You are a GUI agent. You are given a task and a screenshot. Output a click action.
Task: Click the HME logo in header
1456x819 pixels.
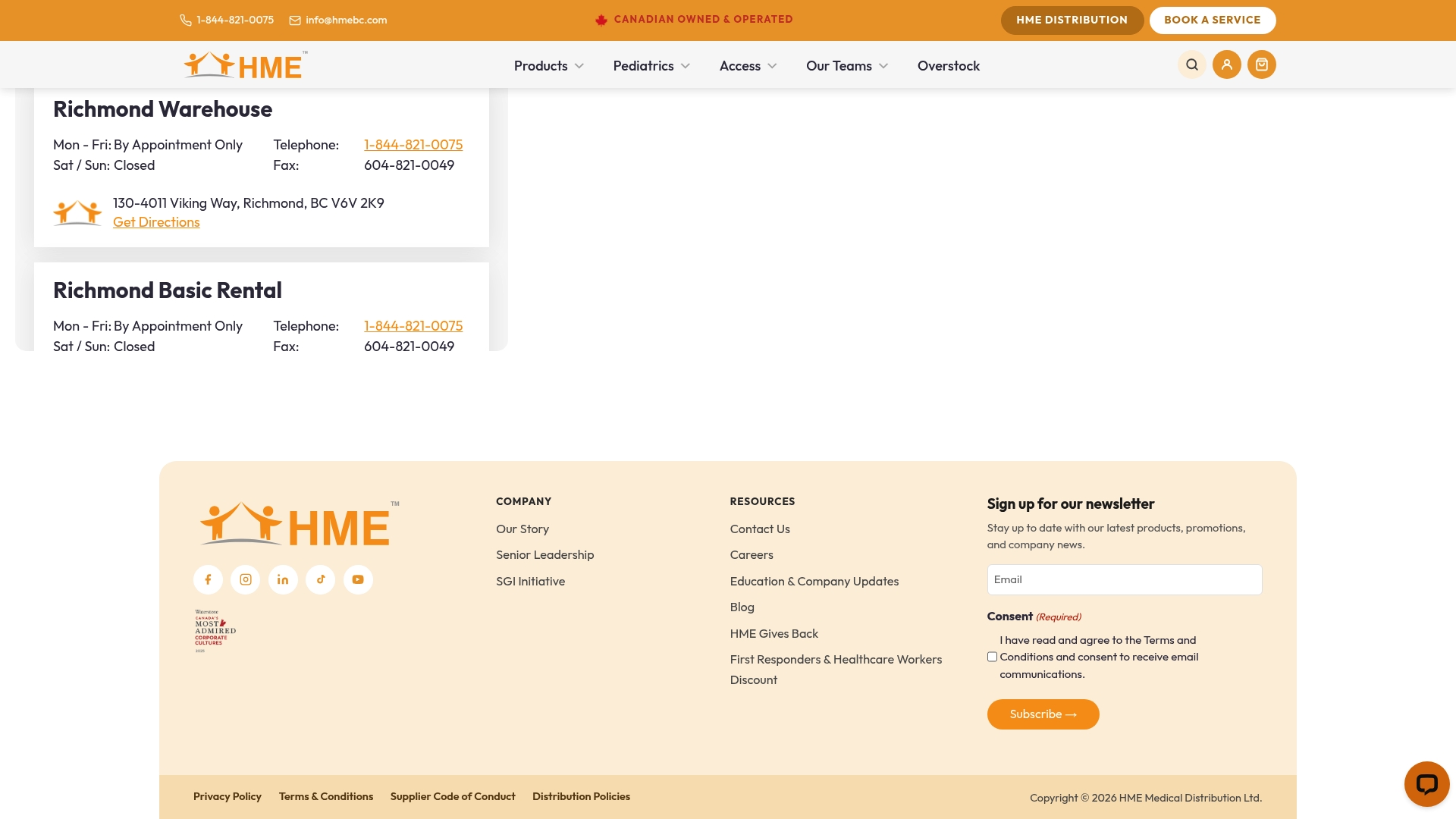click(x=245, y=65)
